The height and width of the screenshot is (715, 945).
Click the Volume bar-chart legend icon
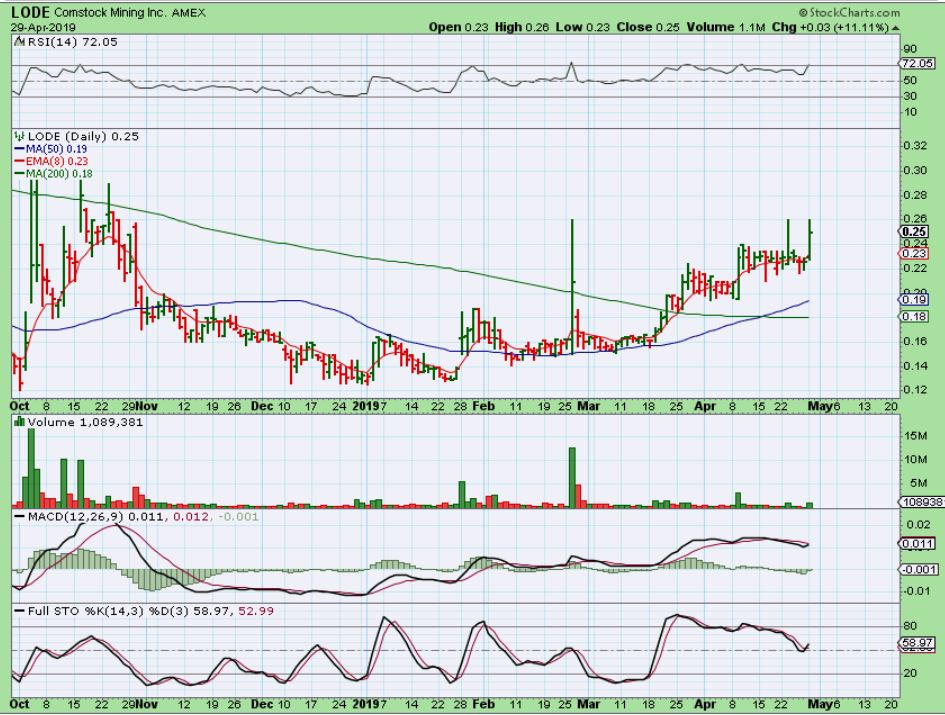(x=18, y=423)
